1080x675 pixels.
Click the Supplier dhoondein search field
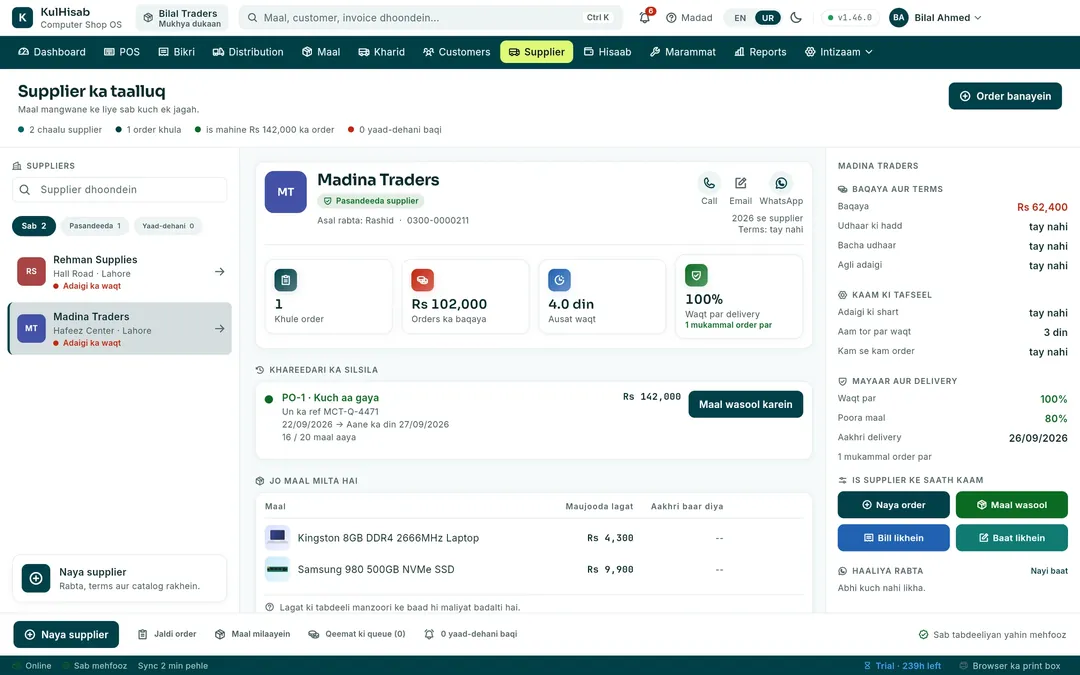point(120,189)
